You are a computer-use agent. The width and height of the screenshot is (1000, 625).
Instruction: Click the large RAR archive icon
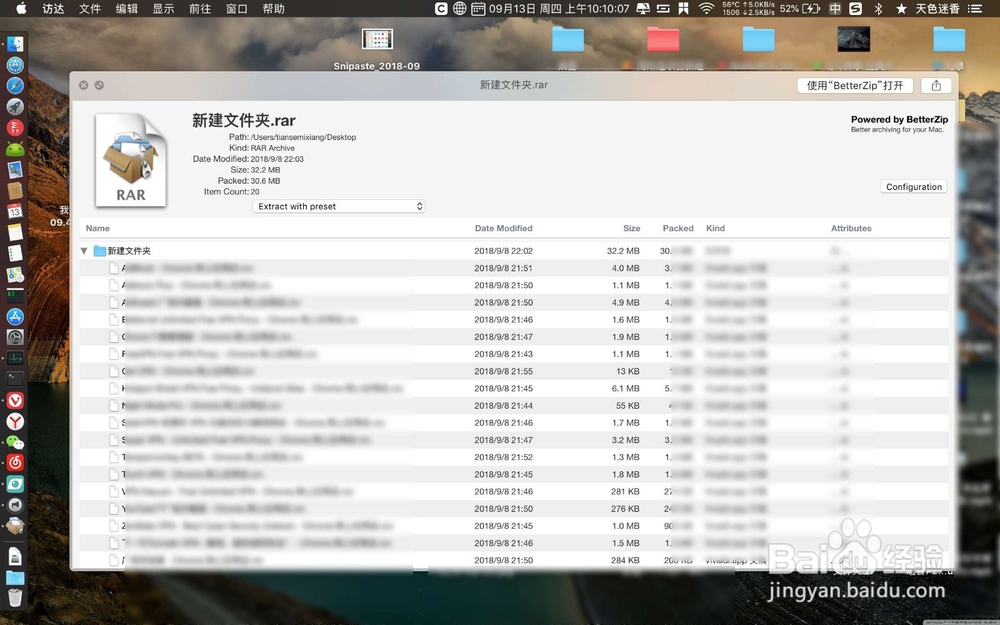pyautogui.click(x=131, y=159)
